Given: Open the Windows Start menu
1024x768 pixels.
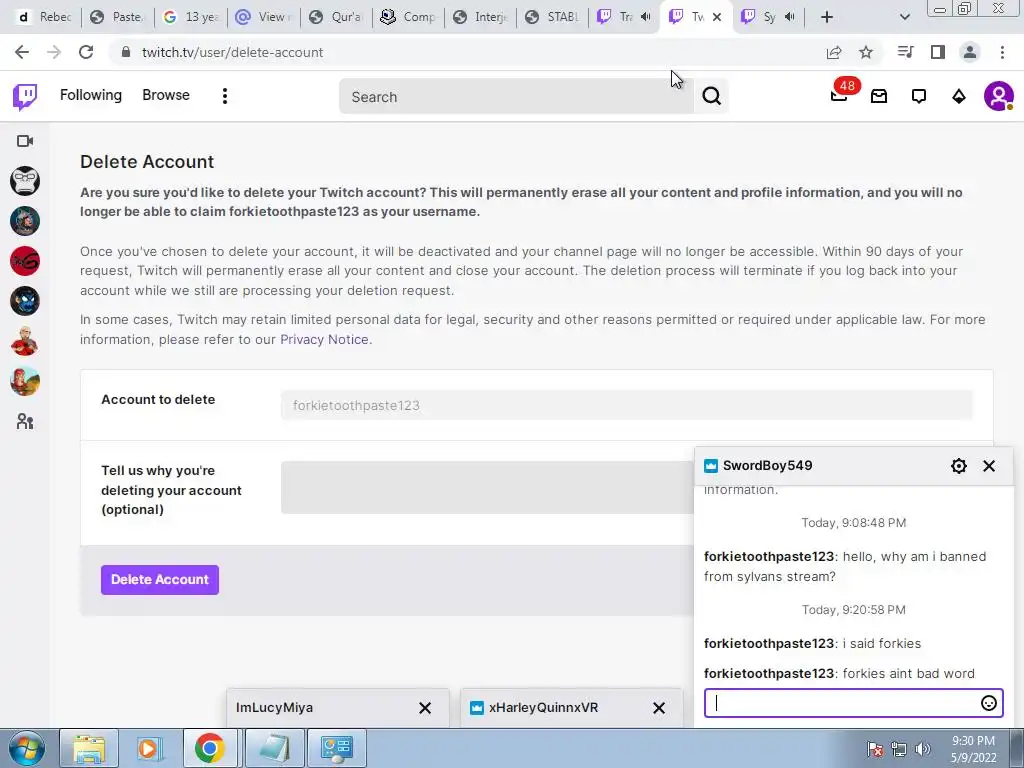Looking at the screenshot, I should click(x=26, y=748).
